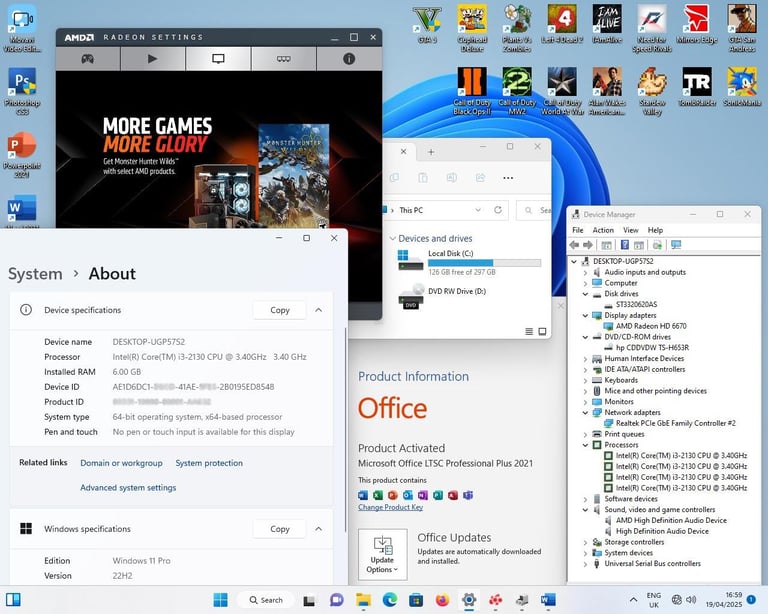This screenshot has height=614, width=768.
Task: Click the System breadcrumb in Settings
Action: tap(35, 274)
